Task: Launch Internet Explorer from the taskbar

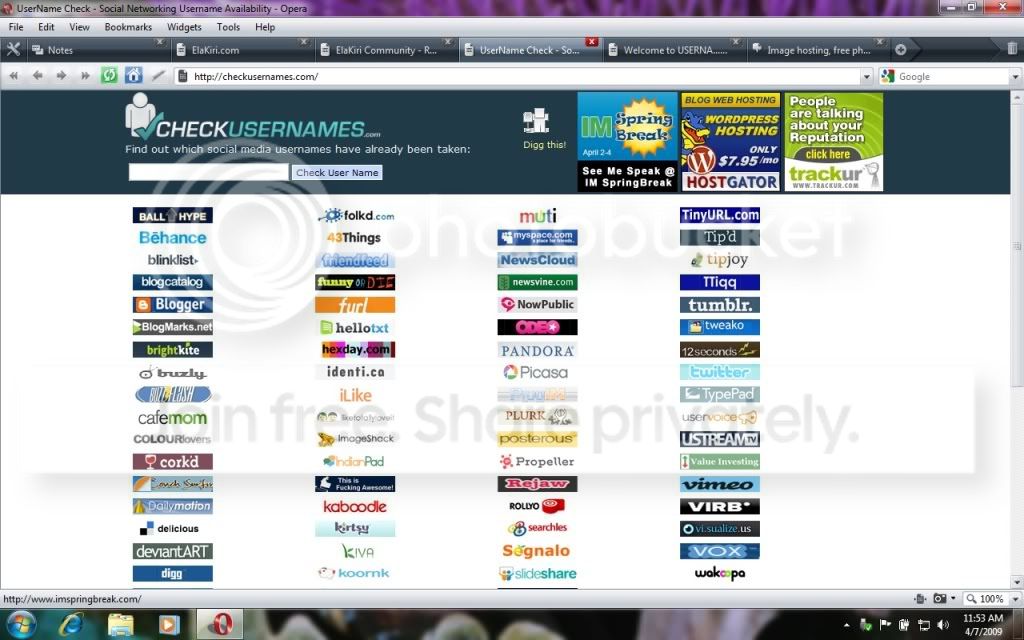Action: 71,625
